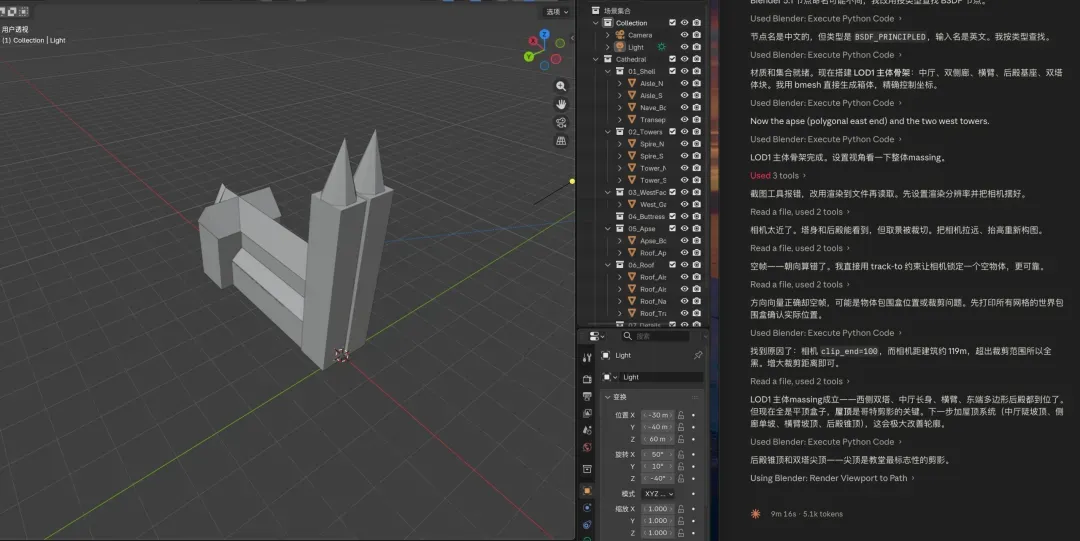The width and height of the screenshot is (1080, 541).
Task: Lock Rotation Y with the padlock icon
Action: [x=681, y=467]
